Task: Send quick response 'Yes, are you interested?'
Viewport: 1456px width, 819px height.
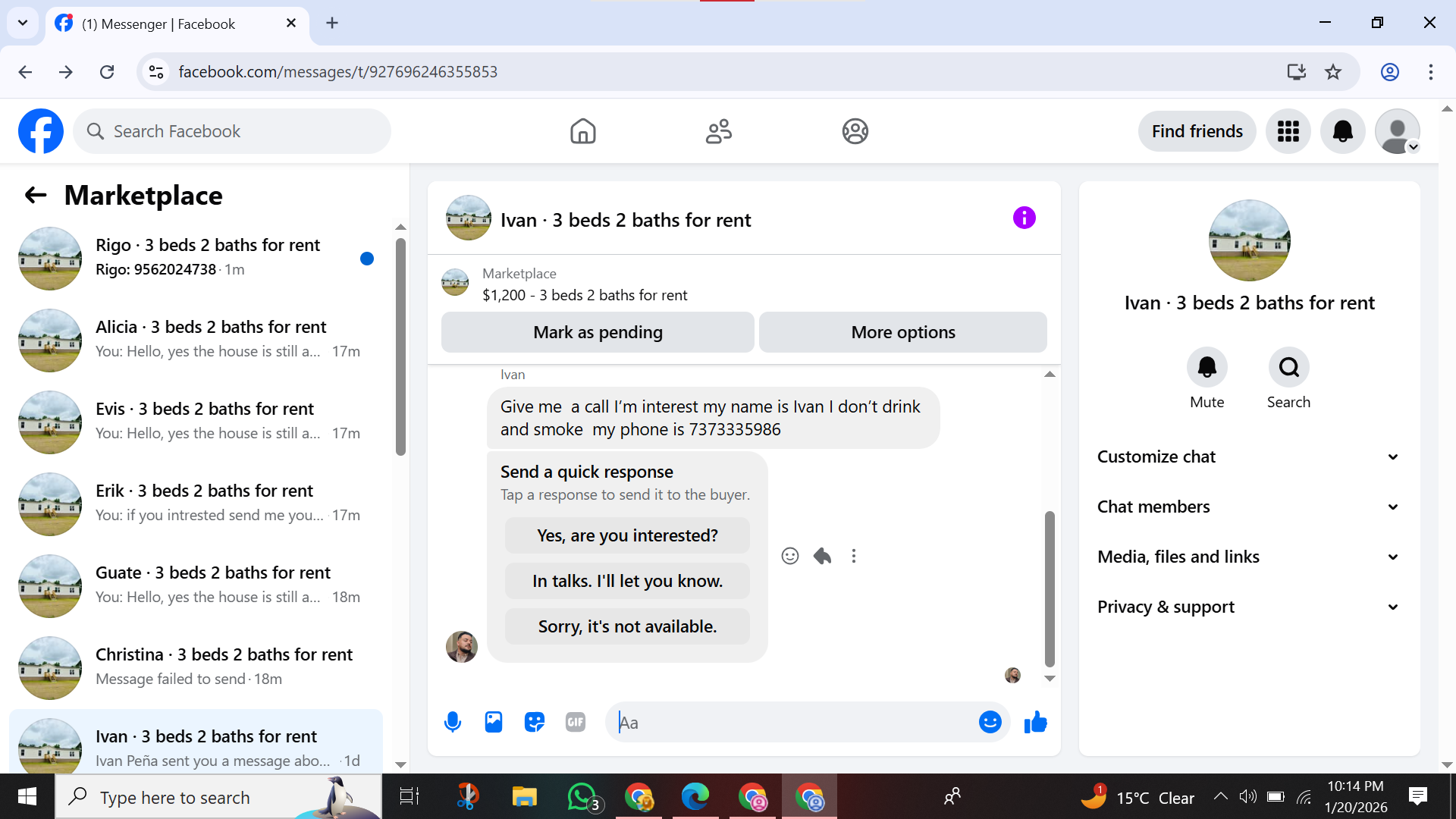Action: pos(627,535)
